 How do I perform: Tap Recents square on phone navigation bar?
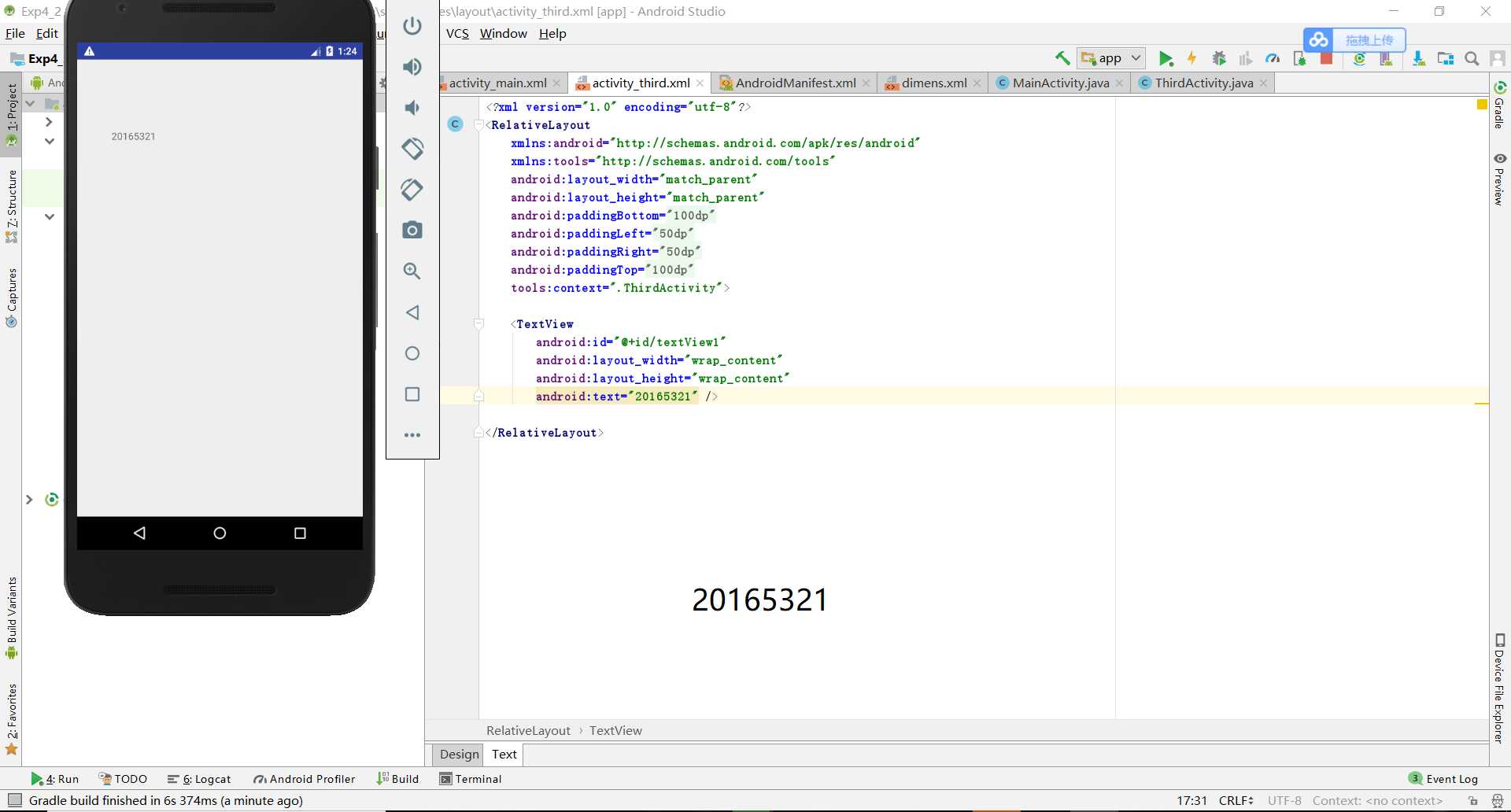pos(300,533)
